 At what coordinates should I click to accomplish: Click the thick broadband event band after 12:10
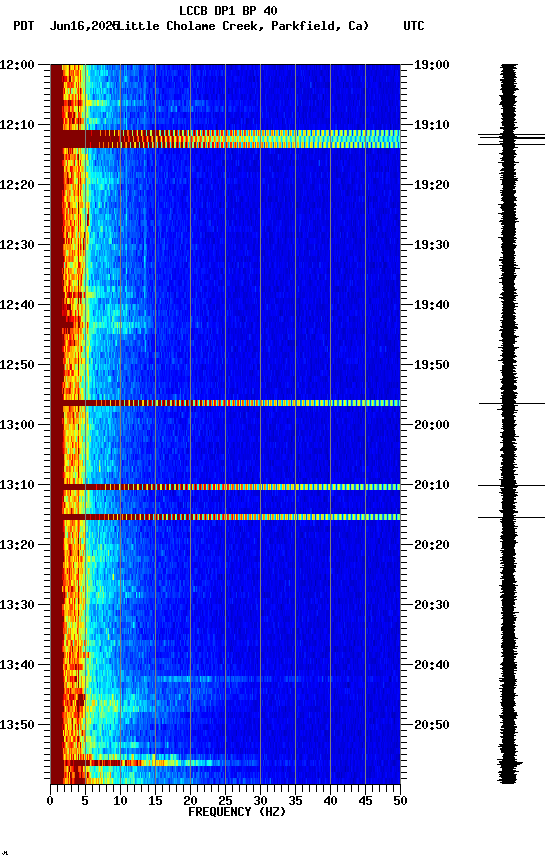225,139
